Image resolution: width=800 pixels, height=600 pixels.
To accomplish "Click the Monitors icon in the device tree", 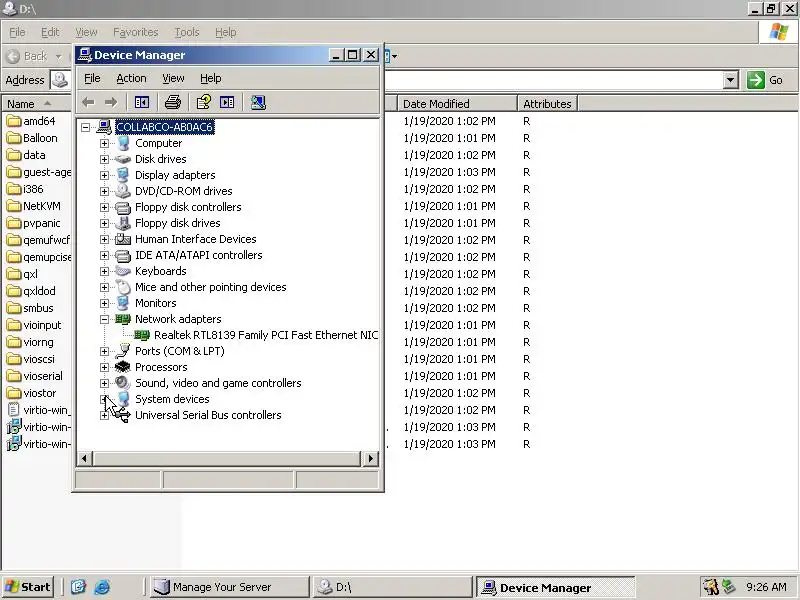I will click(122, 303).
